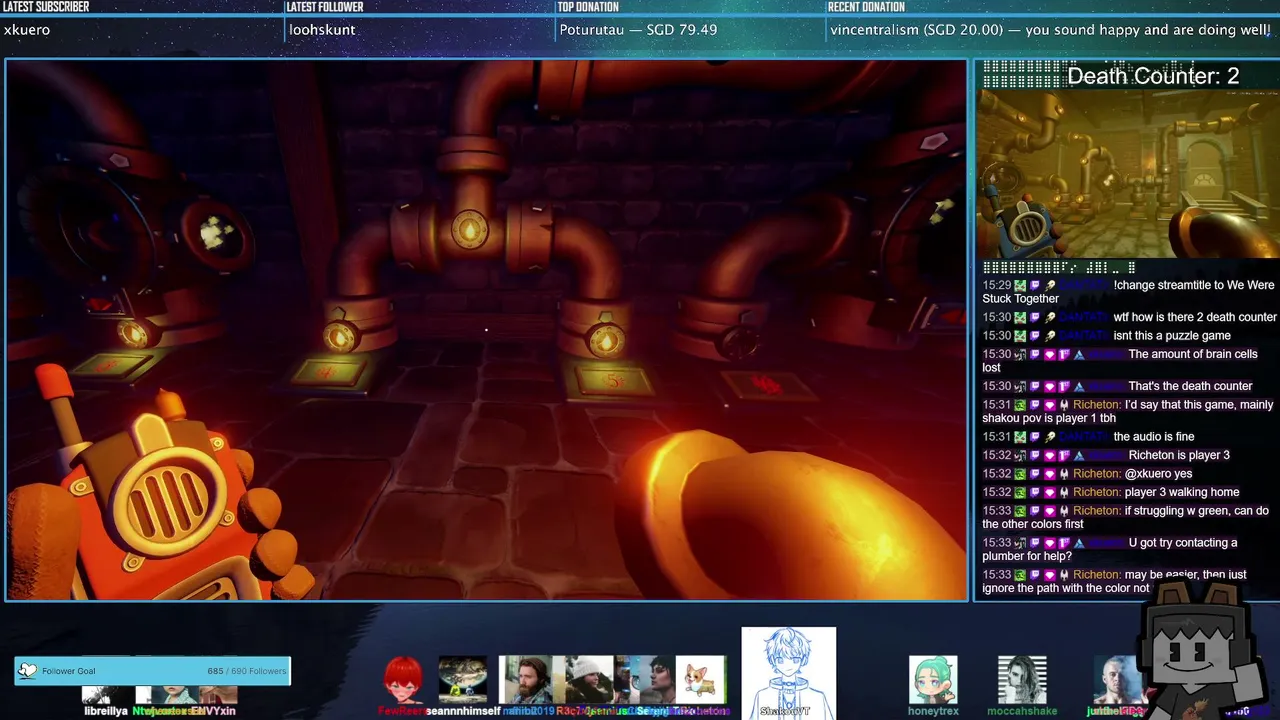Click the 'TOP DONATION' heading
This screenshot has height=720, width=1280.
589,7
